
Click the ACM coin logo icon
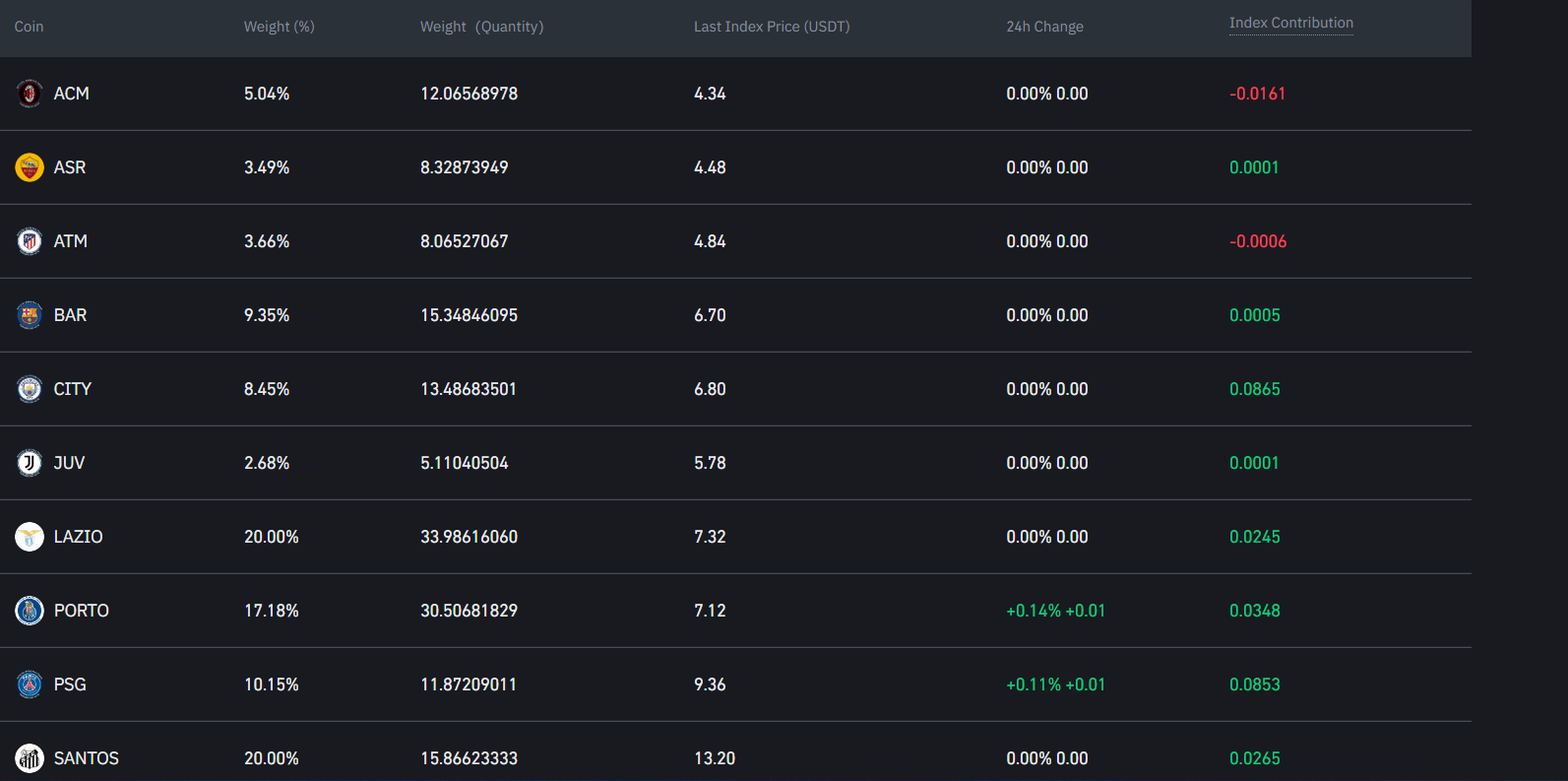coord(30,94)
